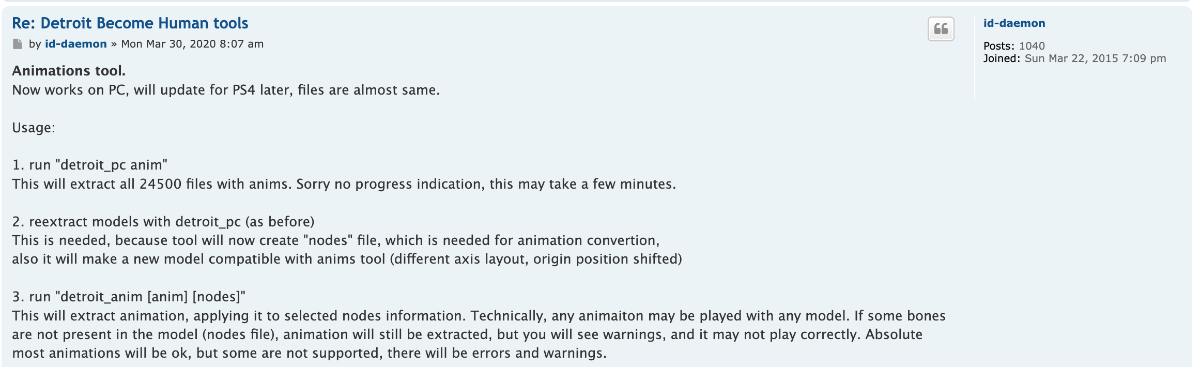Click the "Joined: Sun Mar 22, 2015" text
The image size is (1200, 367).
[1075, 58]
